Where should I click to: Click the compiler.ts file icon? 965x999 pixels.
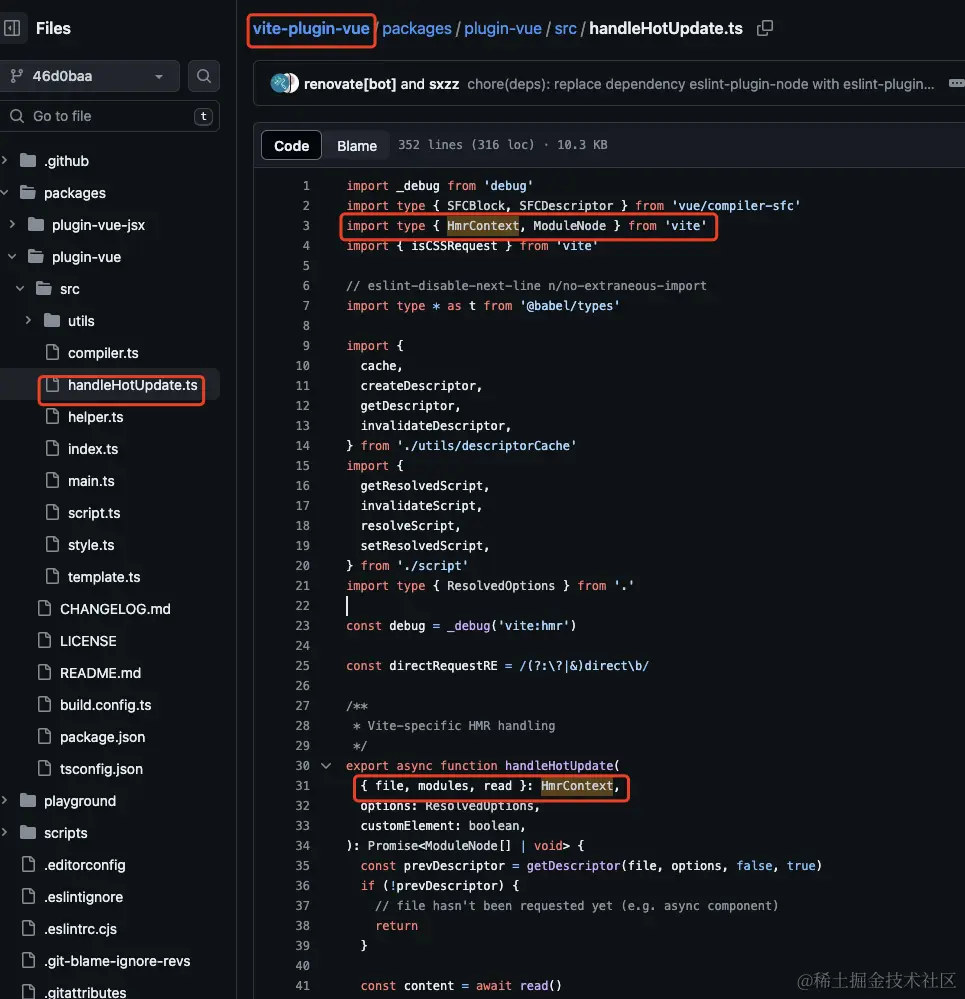coord(52,352)
